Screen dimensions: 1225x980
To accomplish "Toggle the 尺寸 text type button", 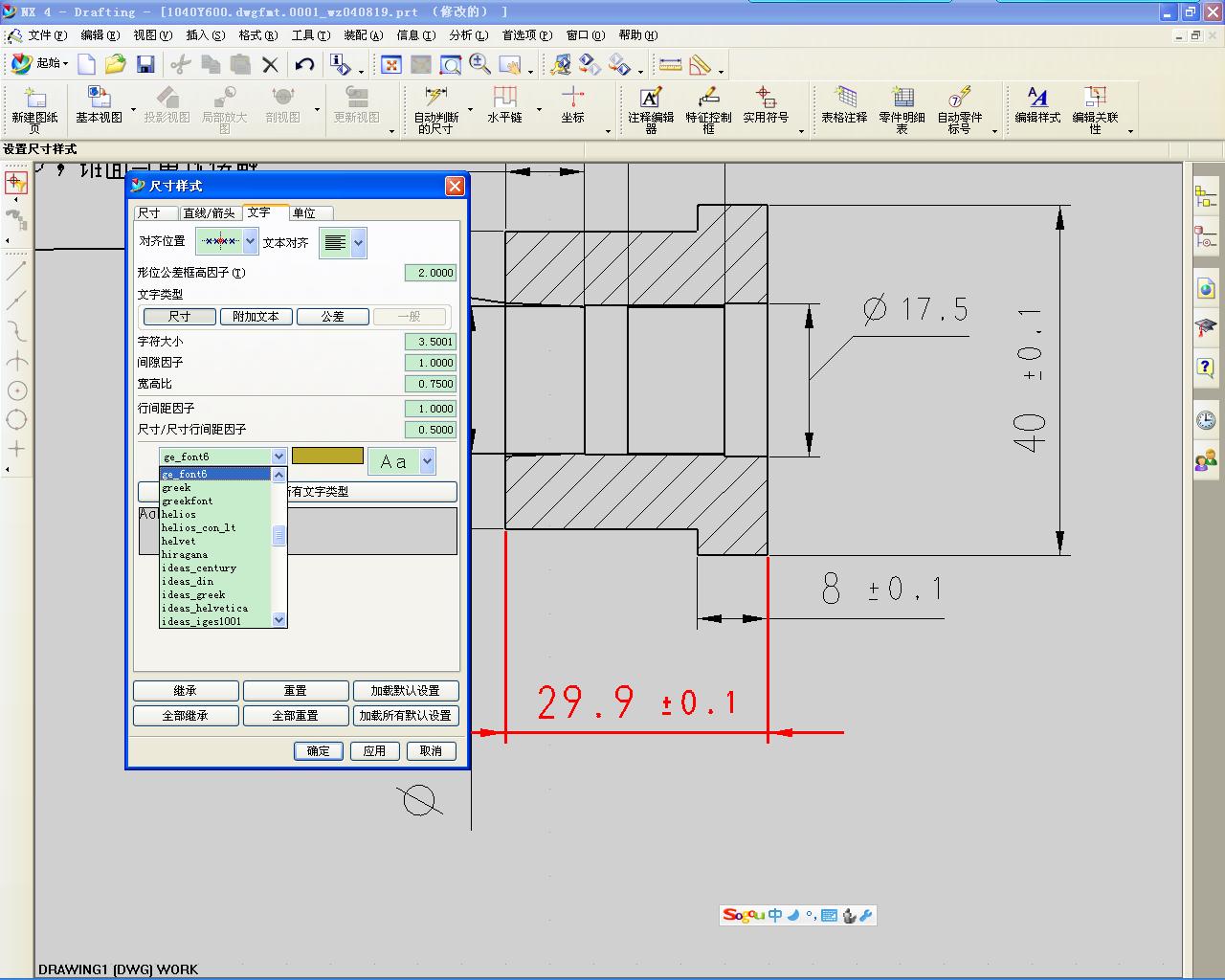I will (x=179, y=317).
